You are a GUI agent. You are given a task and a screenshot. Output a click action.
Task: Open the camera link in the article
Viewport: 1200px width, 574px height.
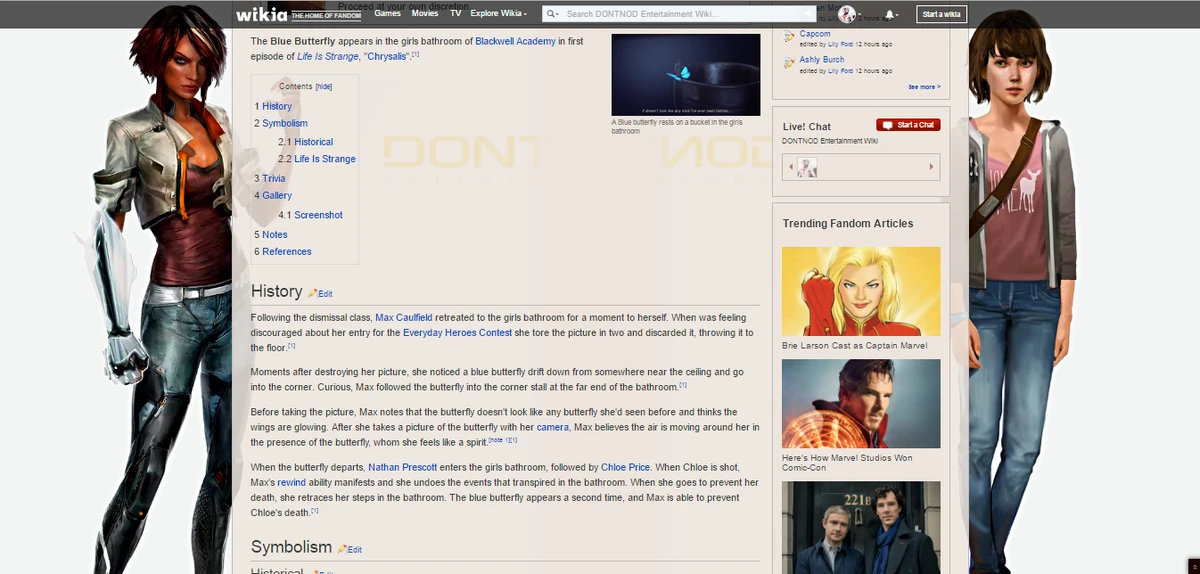pos(552,427)
